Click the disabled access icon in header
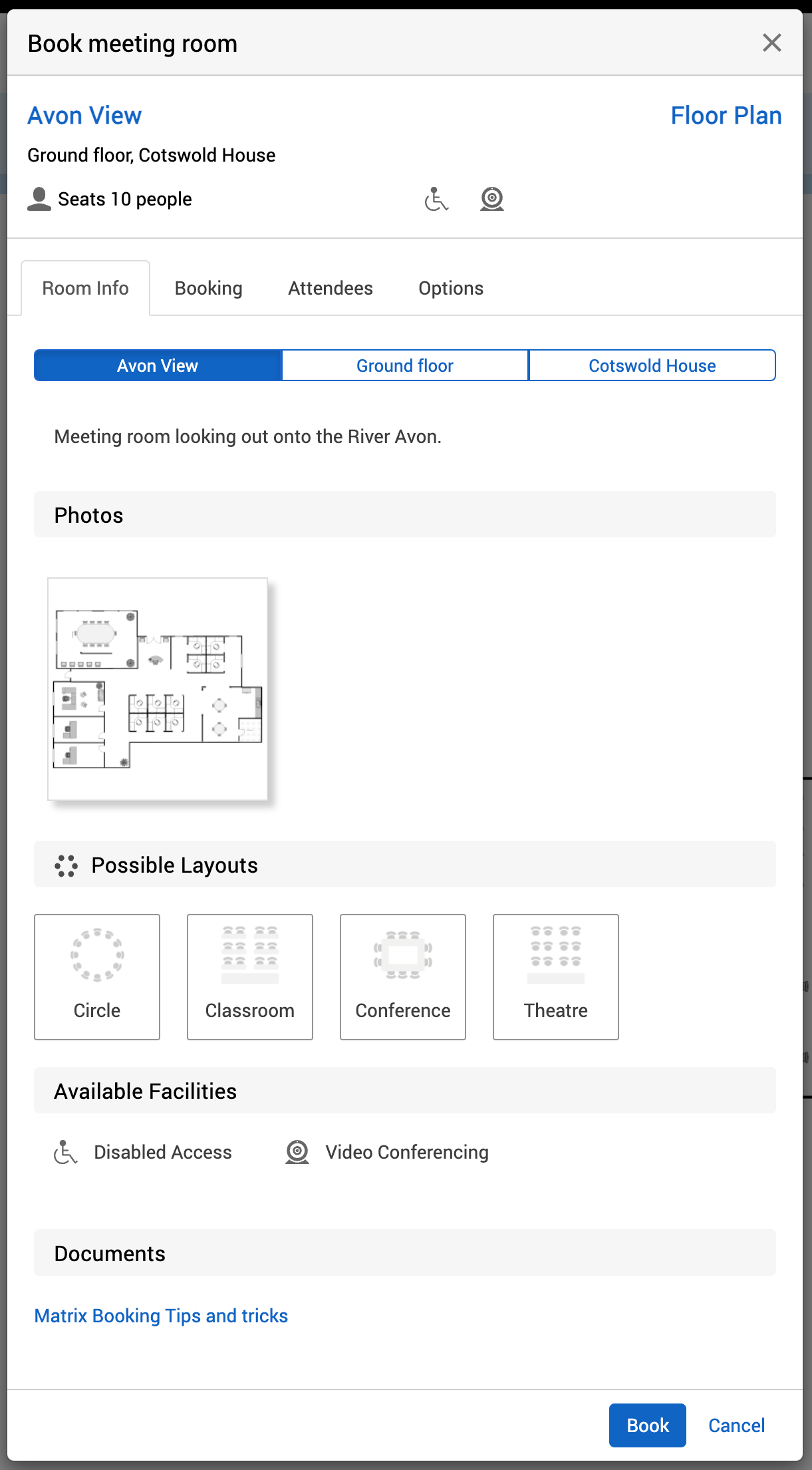This screenshot has height=1470, width=812. (x=436, y=199)
